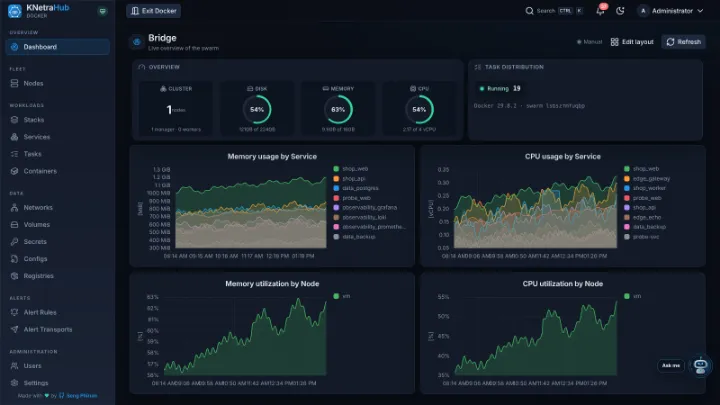Toggle dark mode with the moon icon

(620, 11)
